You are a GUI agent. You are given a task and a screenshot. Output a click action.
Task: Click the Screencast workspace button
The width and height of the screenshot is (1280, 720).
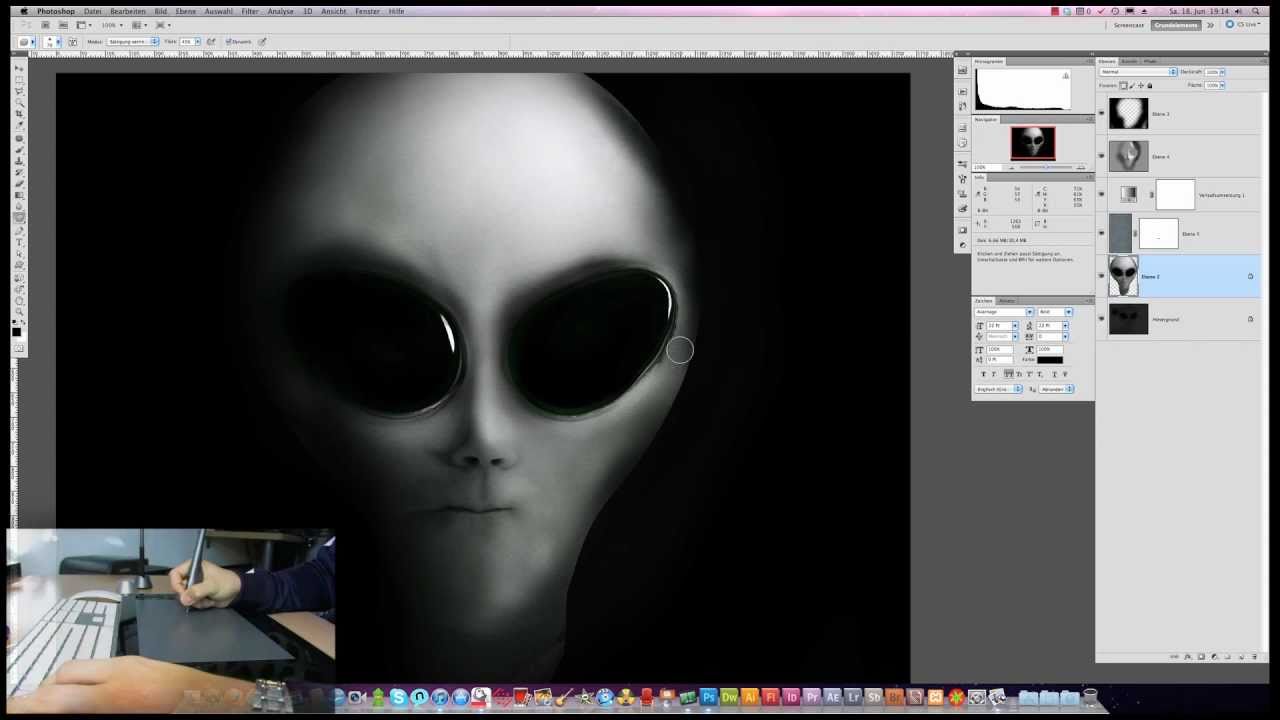(x=1129, y=25)
